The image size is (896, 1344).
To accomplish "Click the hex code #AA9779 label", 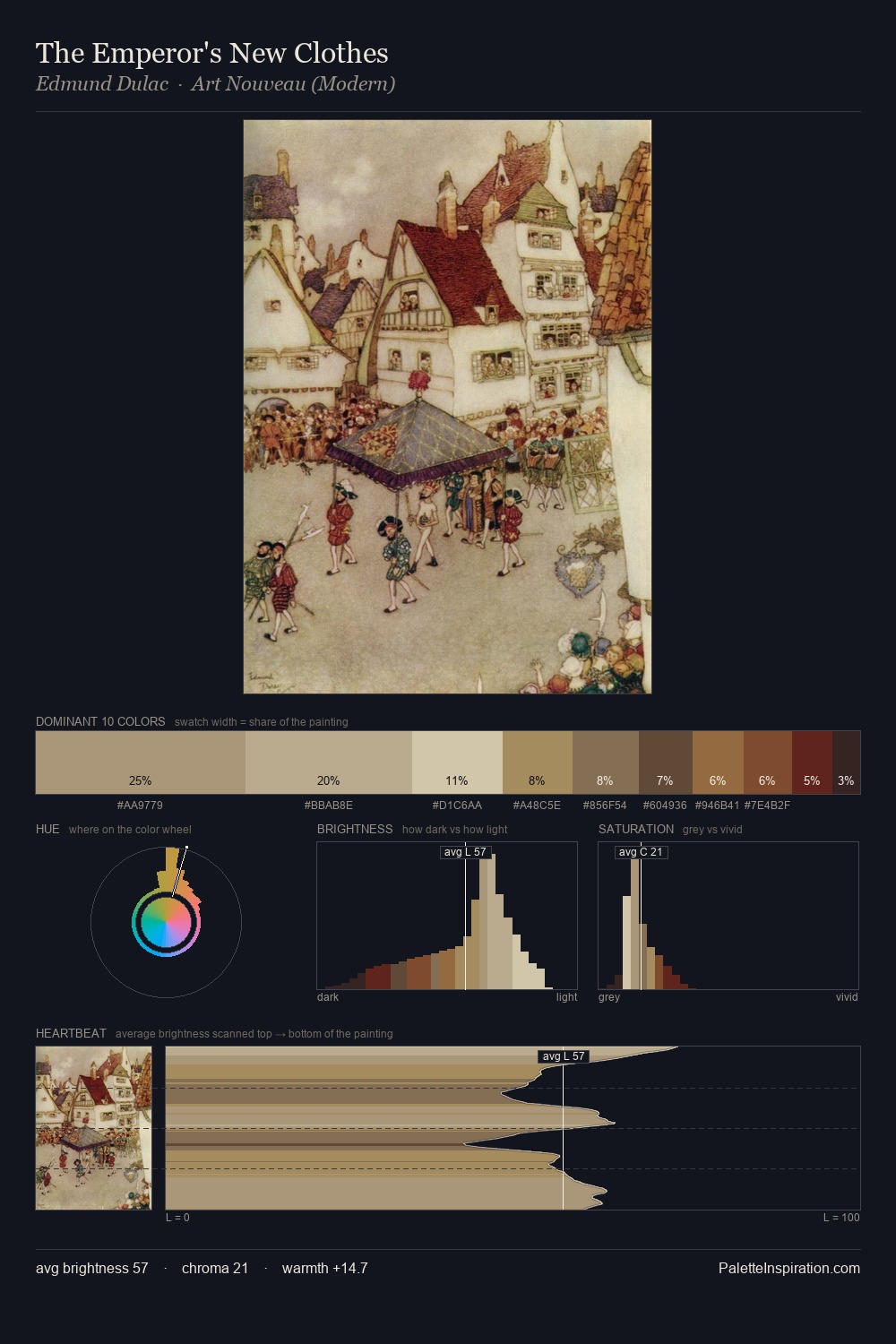I will (x=140, y=806).
